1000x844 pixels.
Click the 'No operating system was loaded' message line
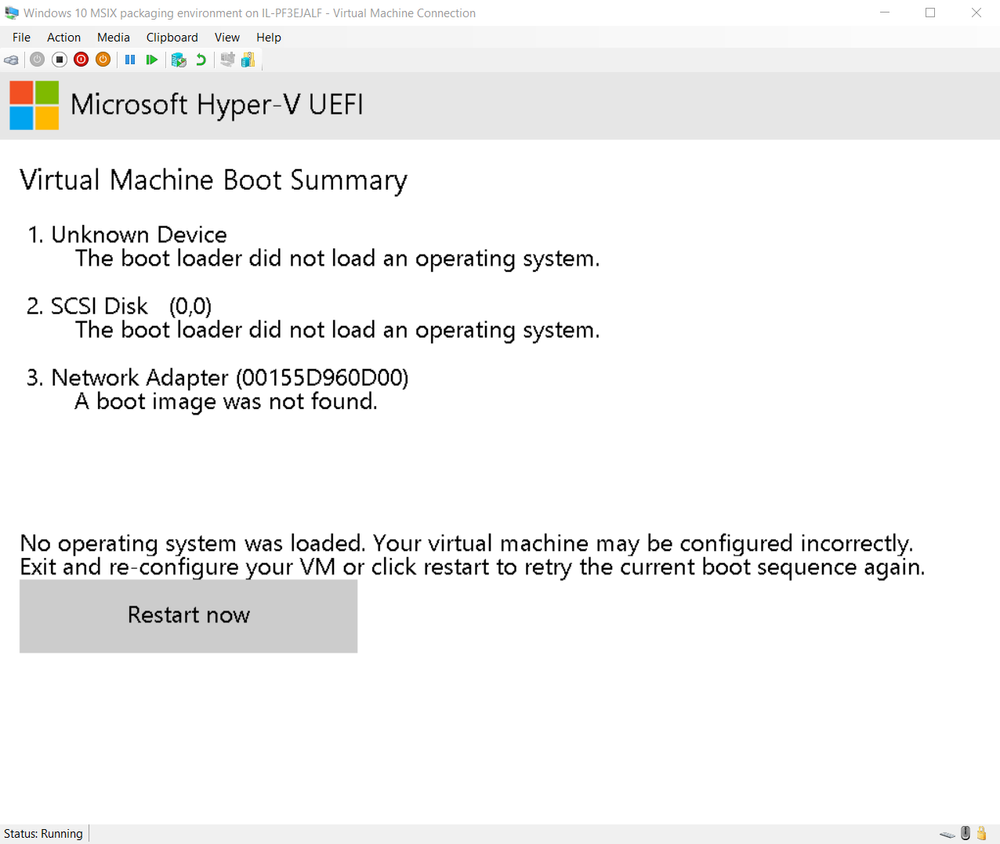click(x=467, y=544)
